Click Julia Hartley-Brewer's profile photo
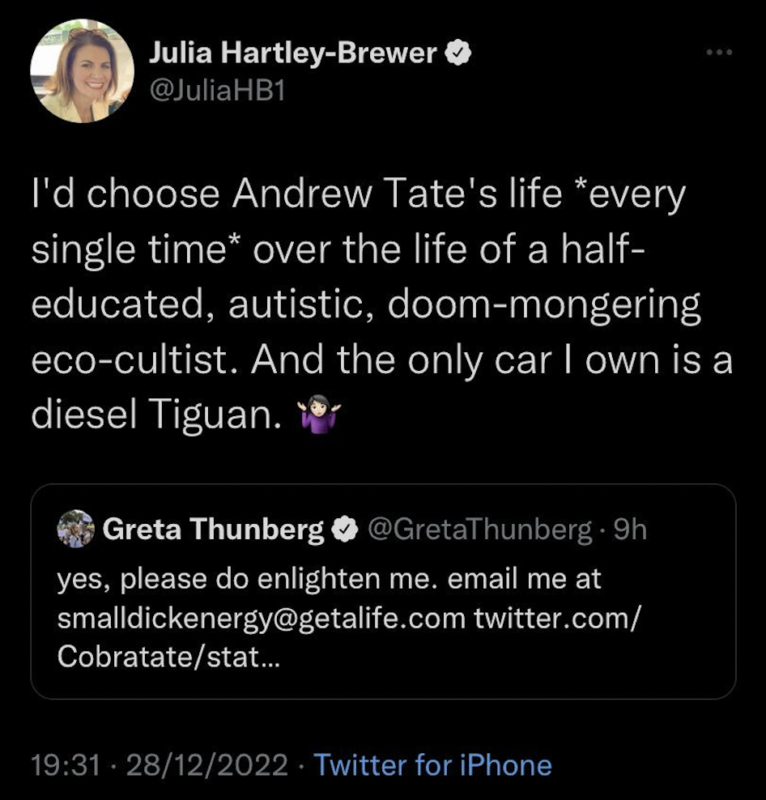This screenshot has height=800, width=766. pyautogui.click(x=82, y=71)
